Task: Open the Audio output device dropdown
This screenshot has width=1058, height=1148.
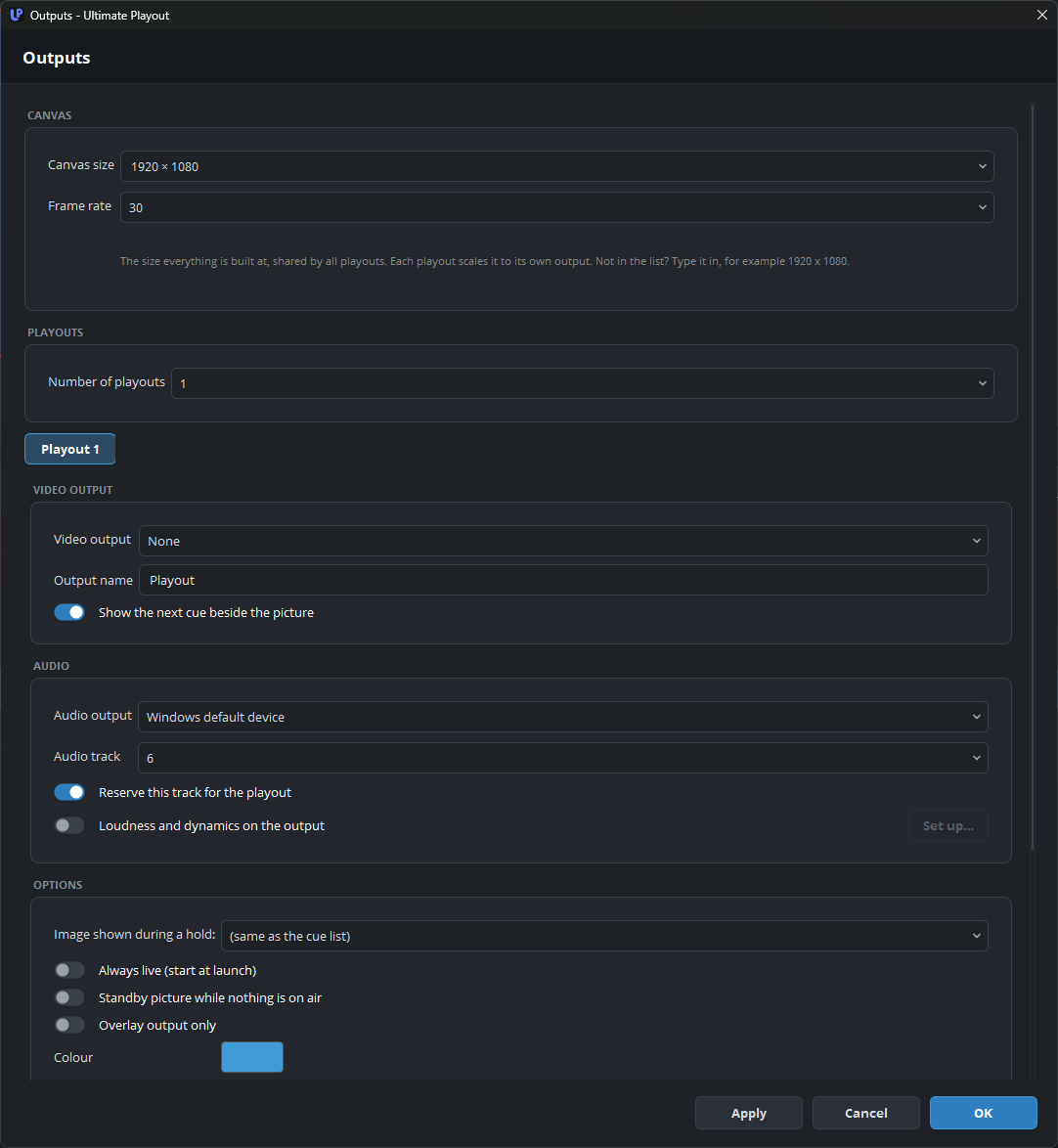Action: coord(562,717)
